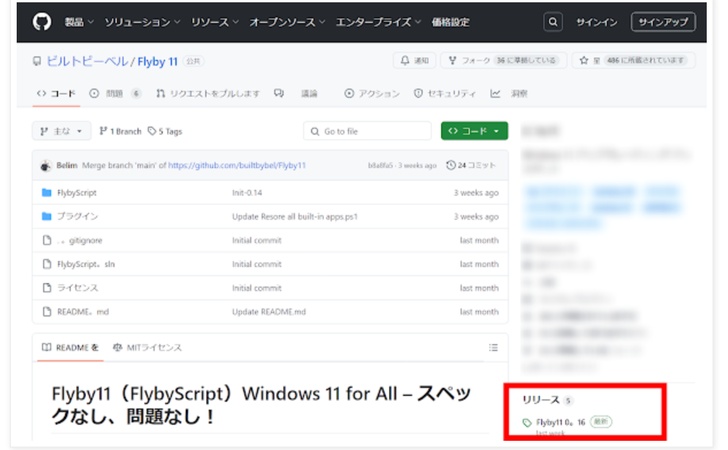The height and width of the screenshot is (450, 728).
Task: Select the README を tab
Action: (x=70, y=347)
